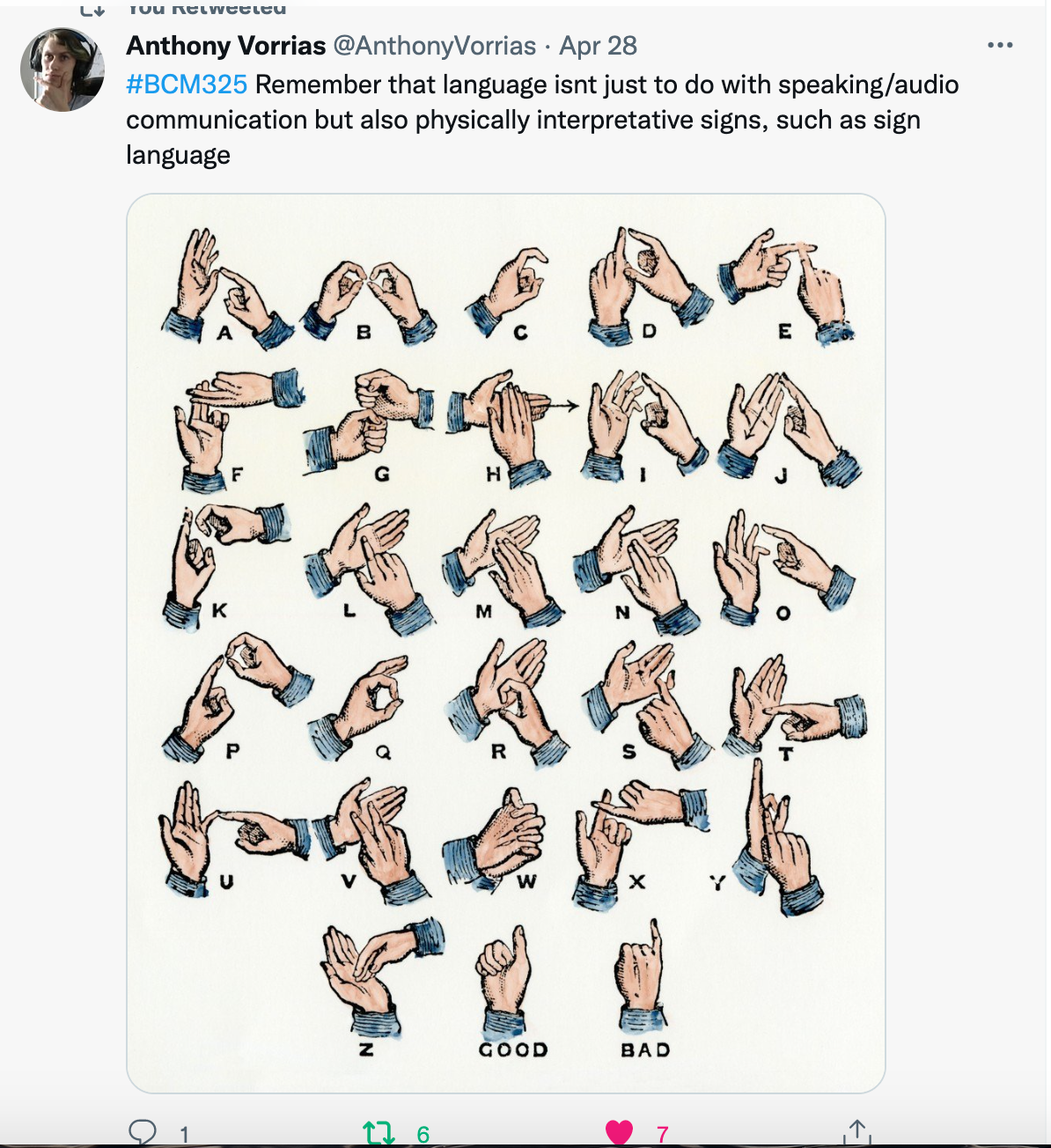Open the Anthony Vorrias display name link
Image resolution: width=1051 pixels, height=1148 pixels.
point(226,46)
